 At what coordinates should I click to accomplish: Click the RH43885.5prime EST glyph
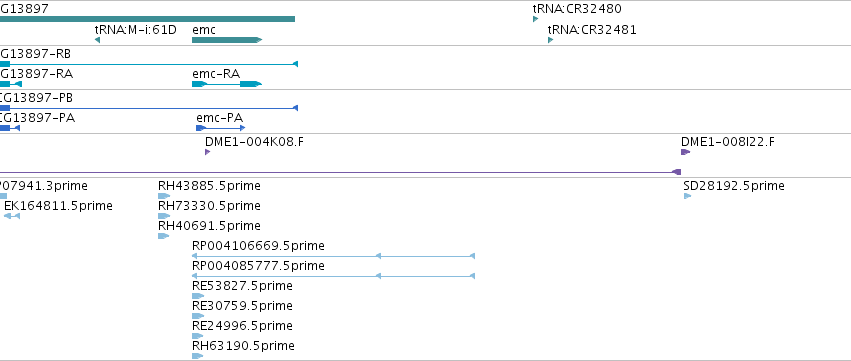pyautogui.click(x=164, y=196)
